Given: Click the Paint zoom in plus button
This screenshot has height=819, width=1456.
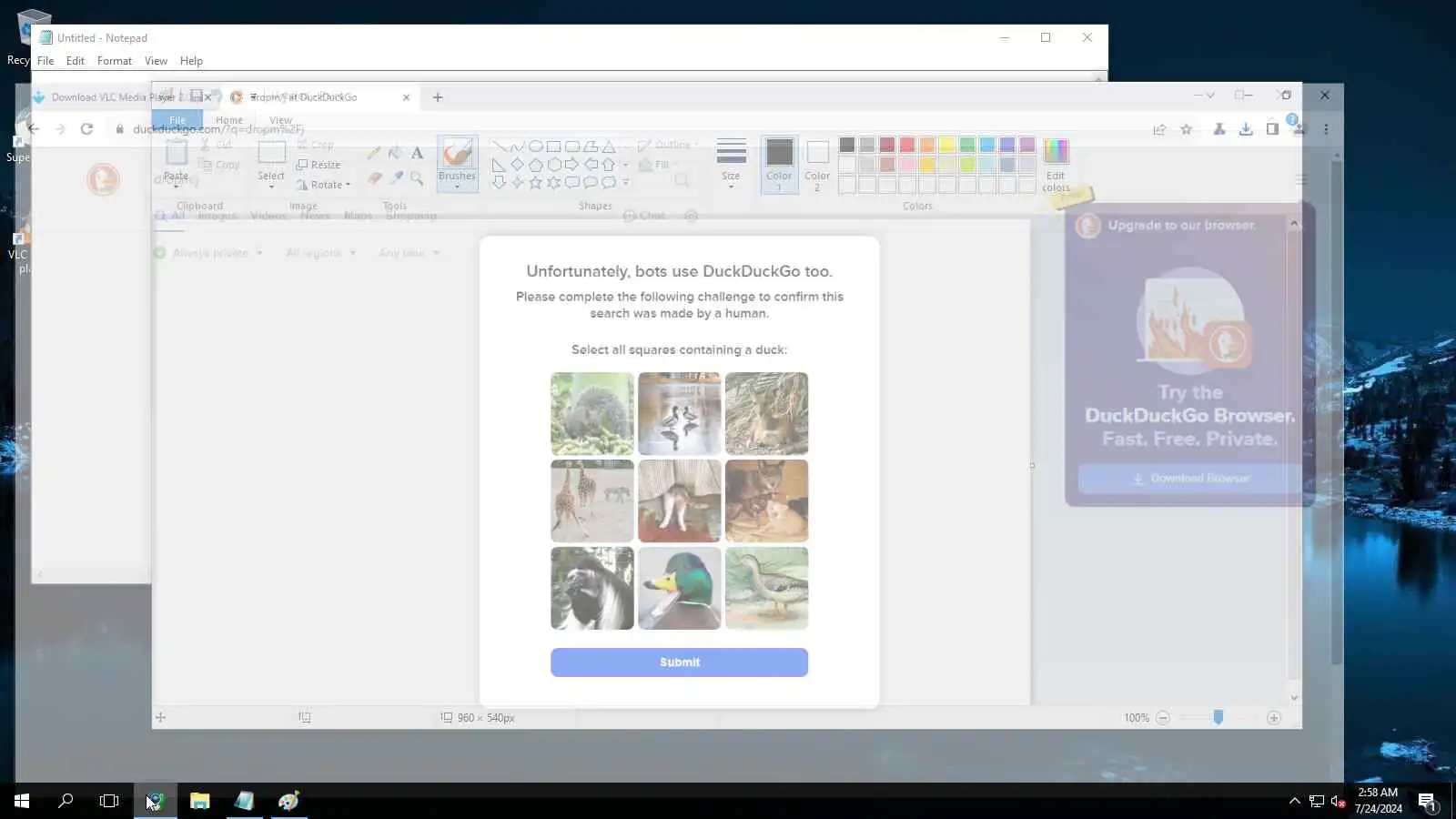Looking at the screenshot, I should tap(1274, 718).
